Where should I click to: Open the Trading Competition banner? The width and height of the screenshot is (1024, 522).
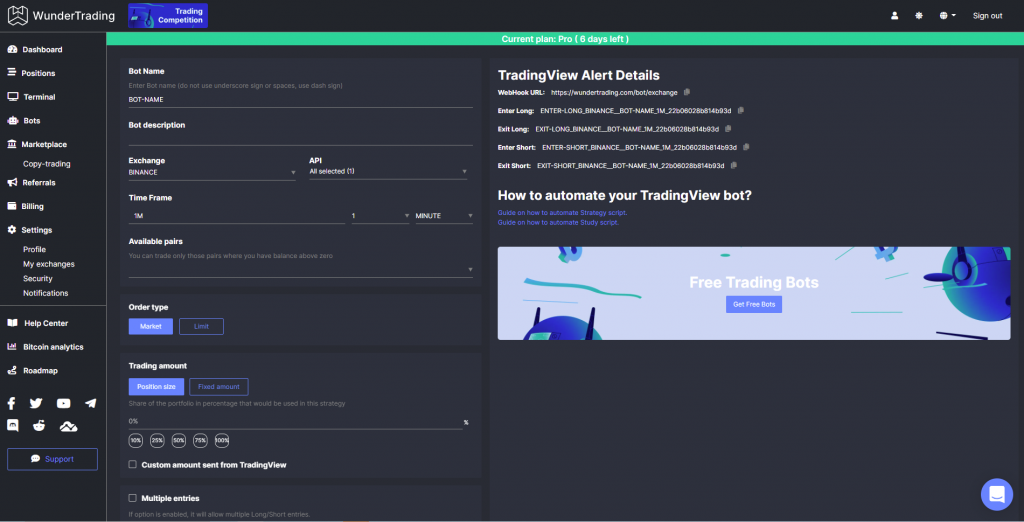(x=168, y=16)
